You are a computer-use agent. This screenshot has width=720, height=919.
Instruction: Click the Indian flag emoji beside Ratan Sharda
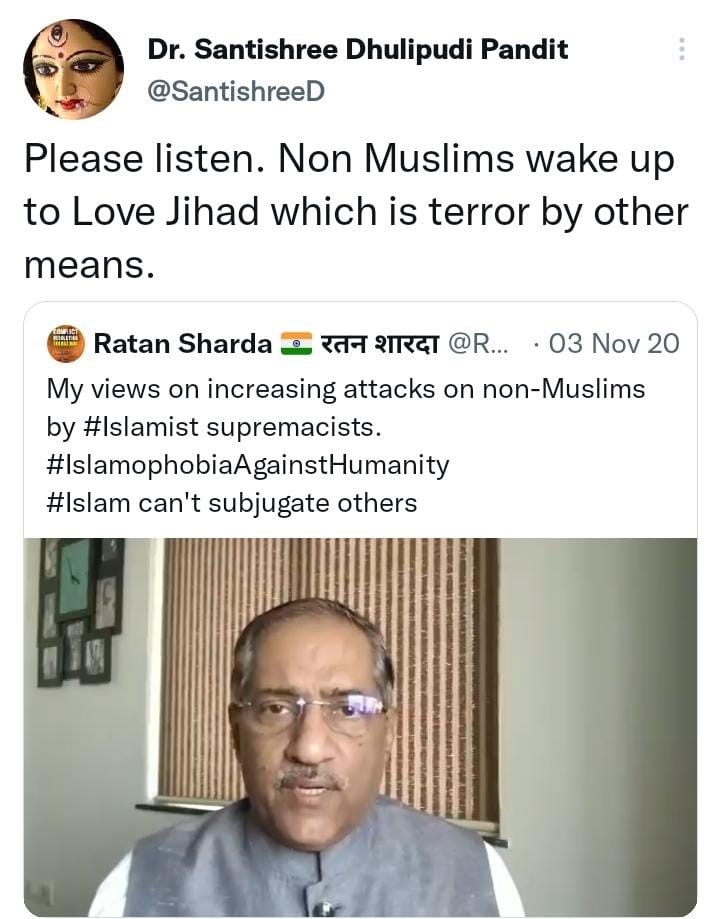point(297,343)
